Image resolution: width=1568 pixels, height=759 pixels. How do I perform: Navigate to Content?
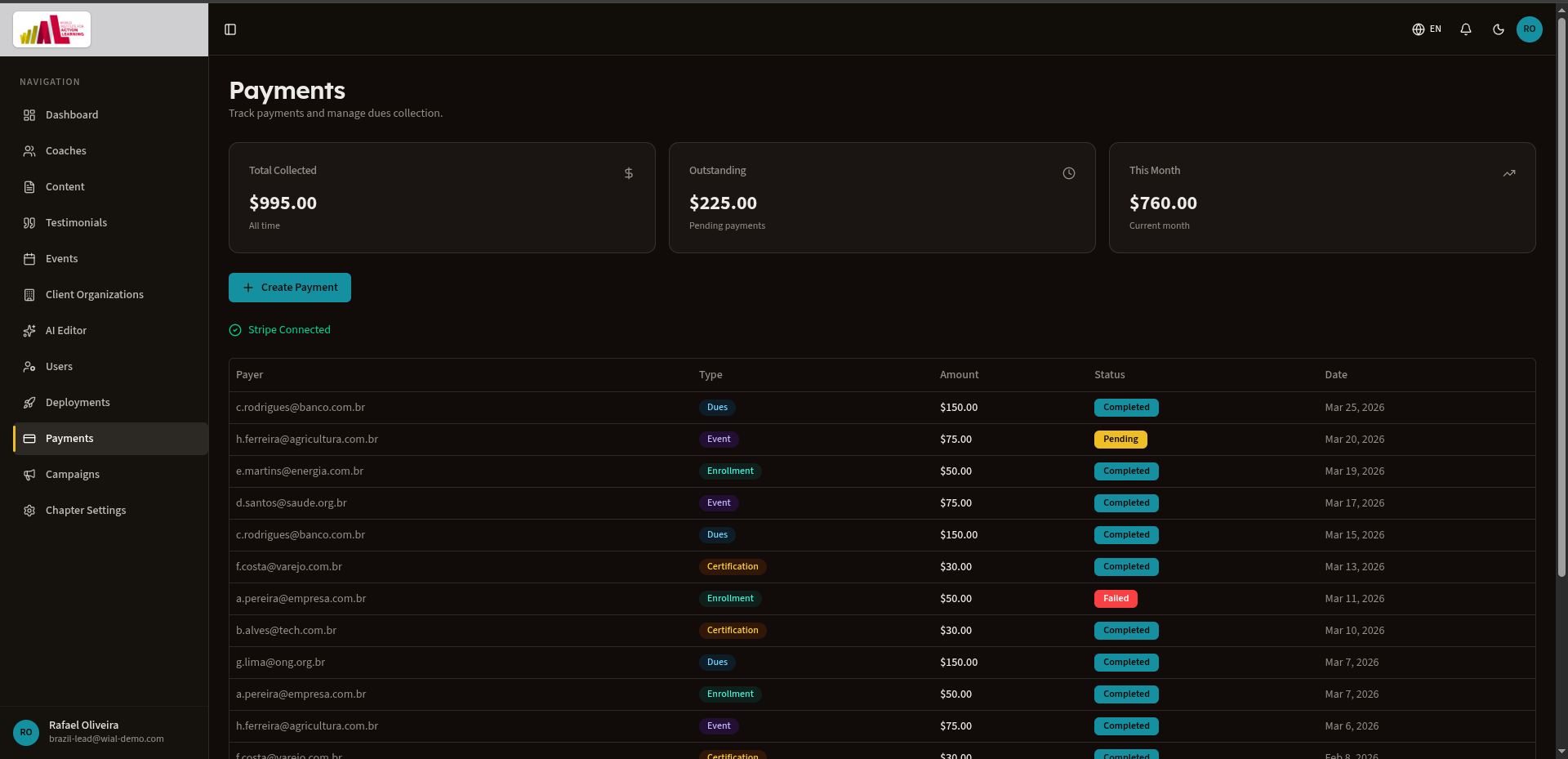[x=110, y=187]
